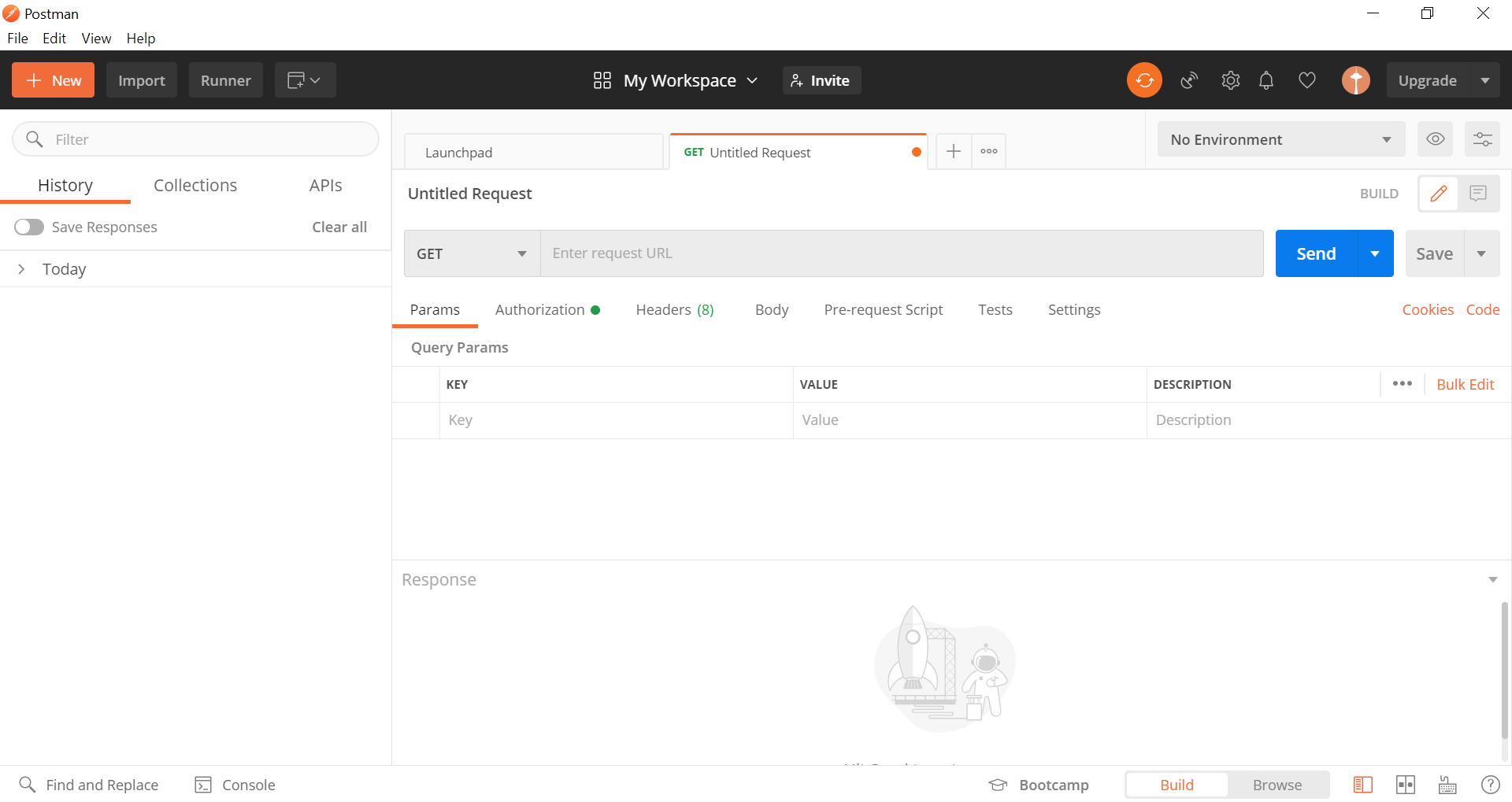Open the GET method dropdown

click(471, 253)
